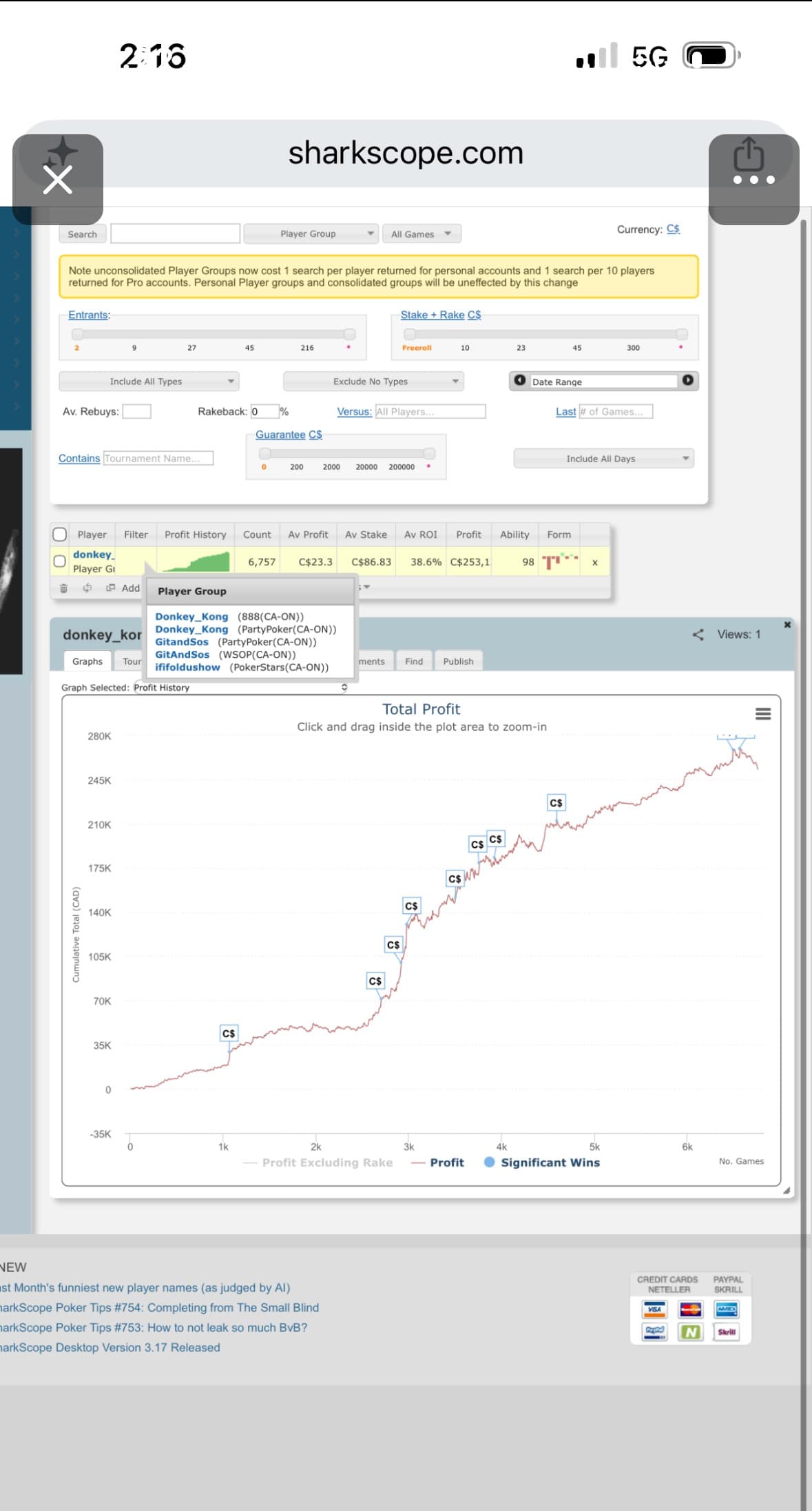This screenshot has width=812, height=1511.
Task: Click the Stake + Rake slider right handle
Action: pyautogui.click(x=682, y=334)
